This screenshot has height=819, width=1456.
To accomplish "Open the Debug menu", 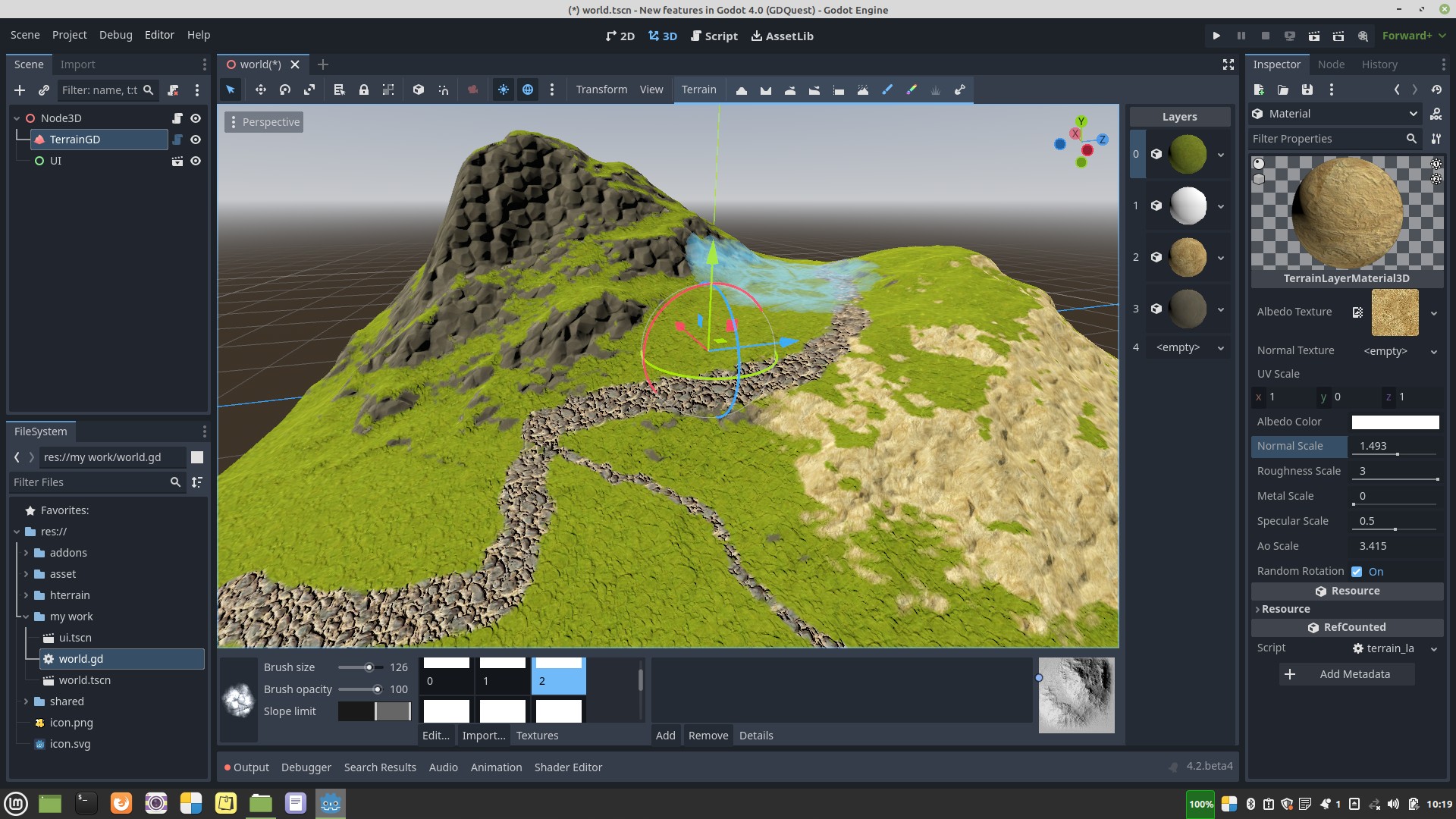I will point(115,35).
